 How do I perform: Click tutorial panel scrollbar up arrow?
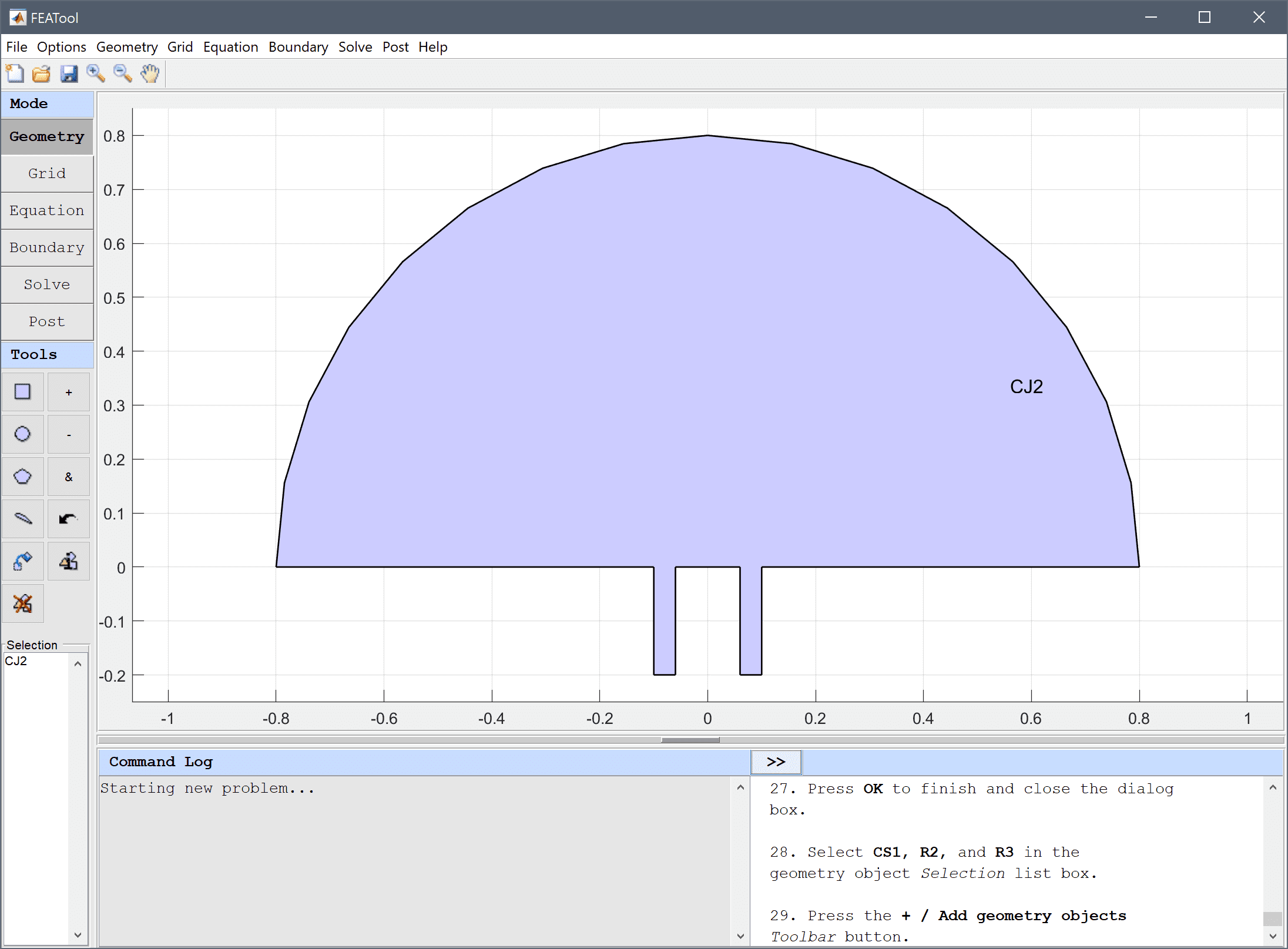(1273, 787)
